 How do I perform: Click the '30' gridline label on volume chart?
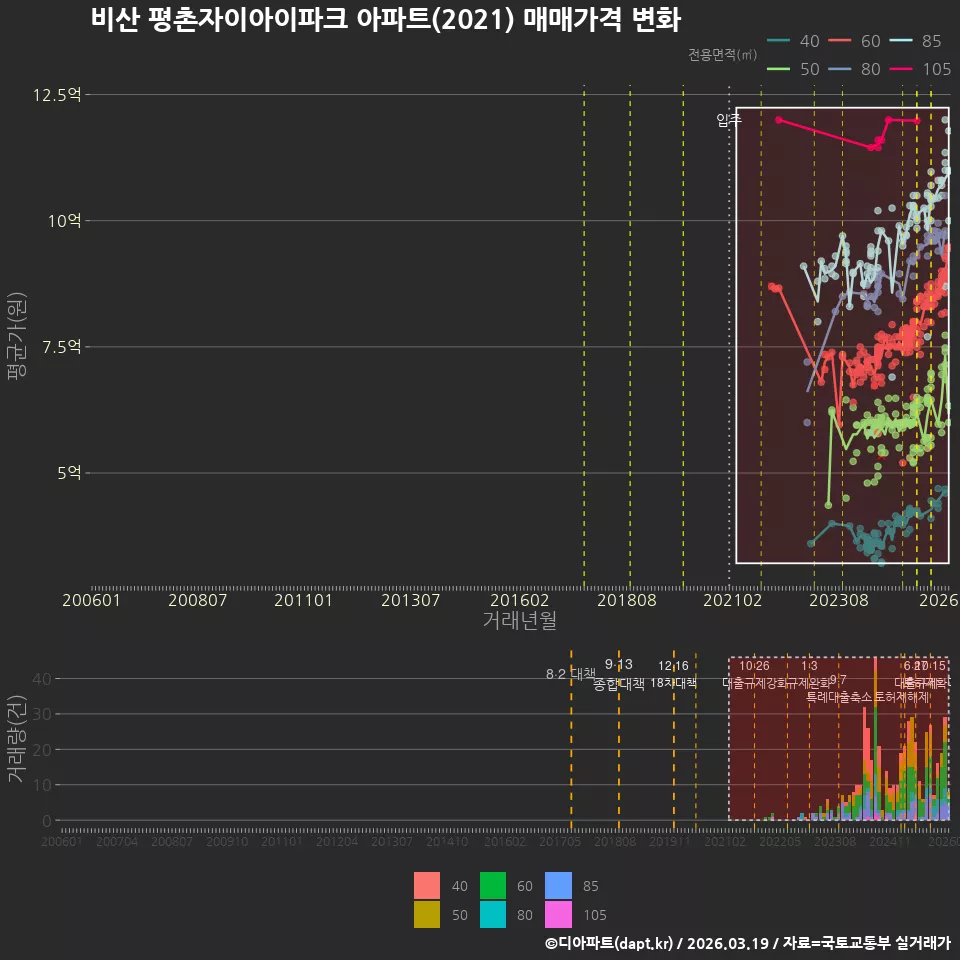tap(42, 714)
